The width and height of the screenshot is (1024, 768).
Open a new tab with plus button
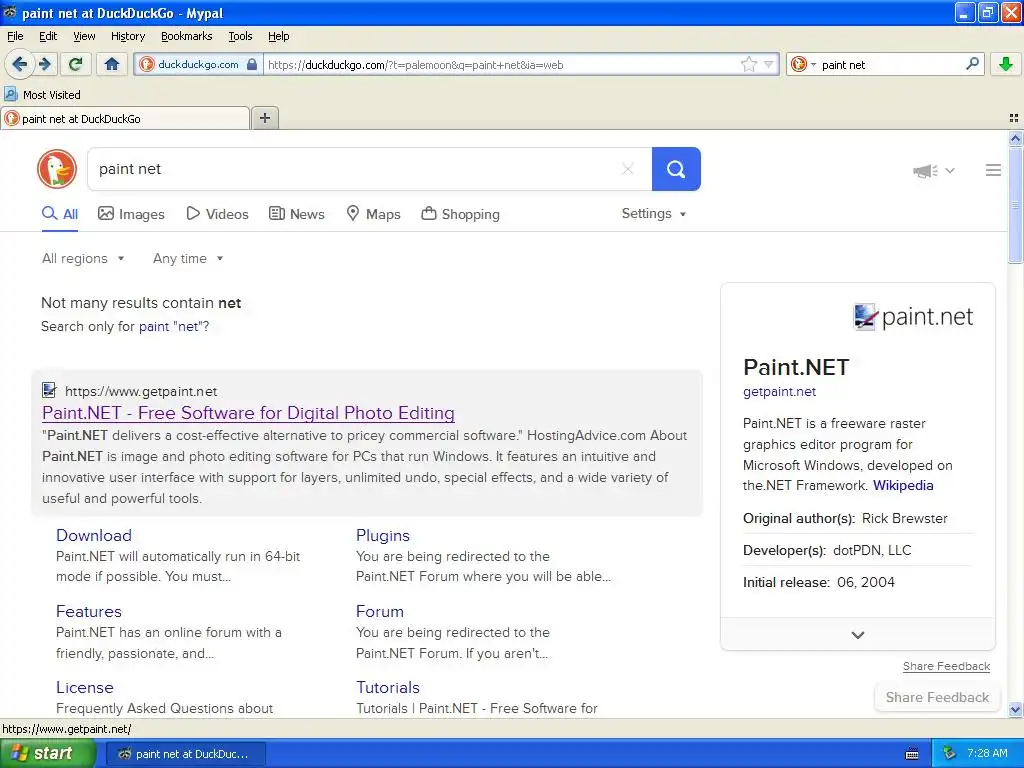pyautogui.click(x=264, y=118)
